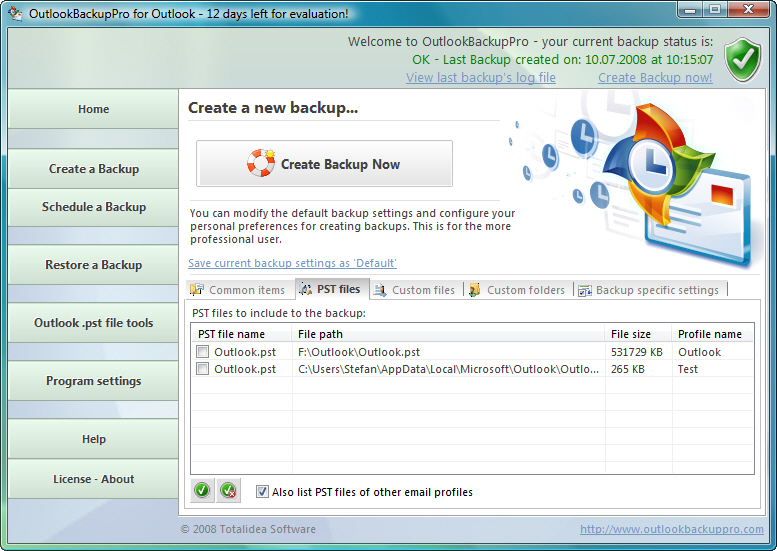Viewport: 777px width, 551px height.
Task: Select the F:\Outlook\Outlook.pst path cell
Action: pyautogui.click(x=448, y=352)
